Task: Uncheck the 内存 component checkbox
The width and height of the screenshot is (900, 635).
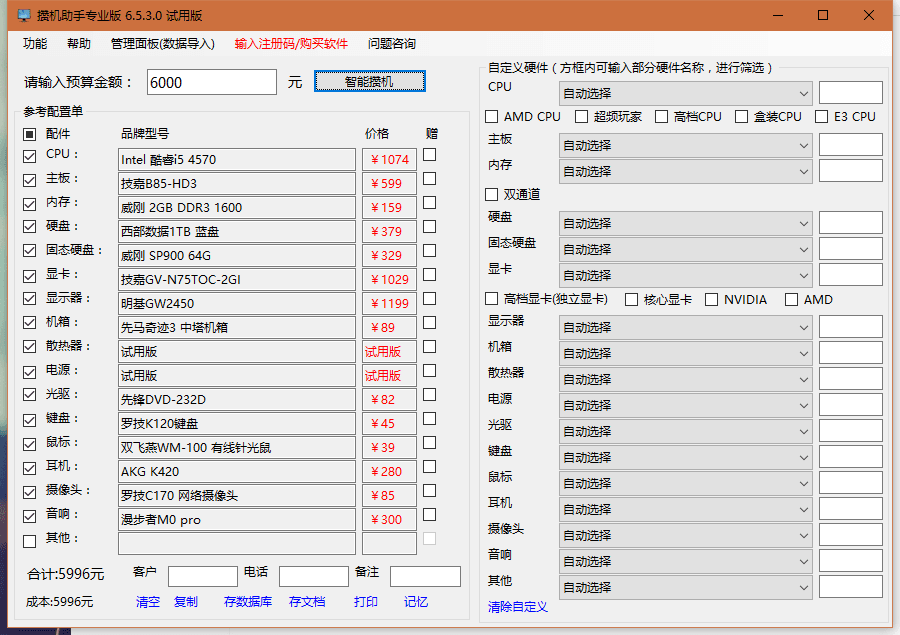Action: [29, 204]
